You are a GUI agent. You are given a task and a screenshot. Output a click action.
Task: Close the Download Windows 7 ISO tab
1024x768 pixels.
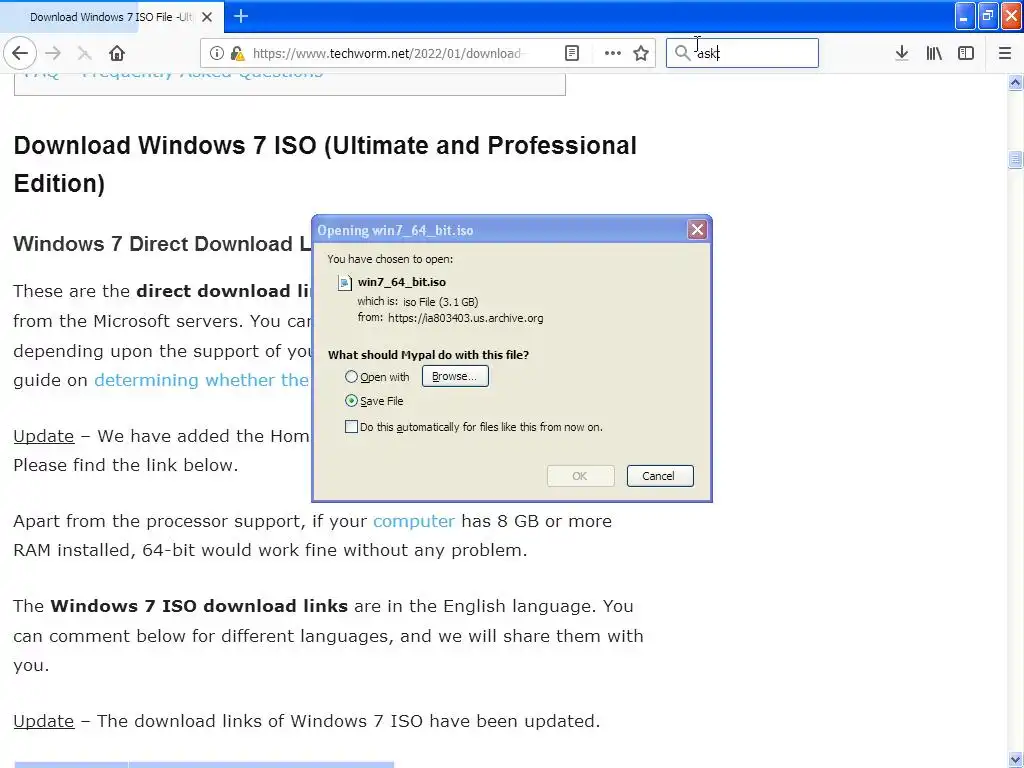[x=207, y=17]
